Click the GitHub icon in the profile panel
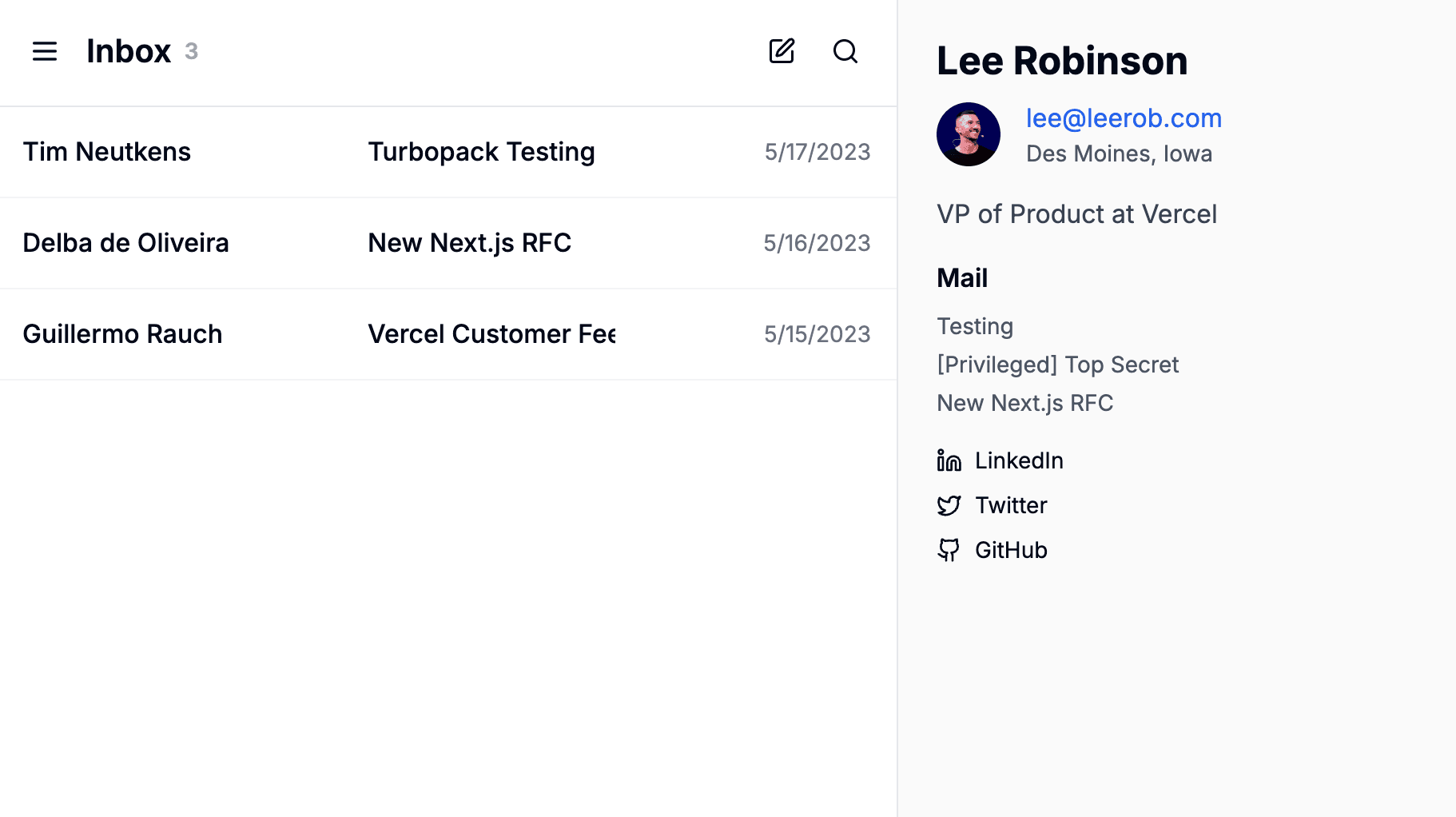This screenshot has width=1456, height=817. [950, 550]
